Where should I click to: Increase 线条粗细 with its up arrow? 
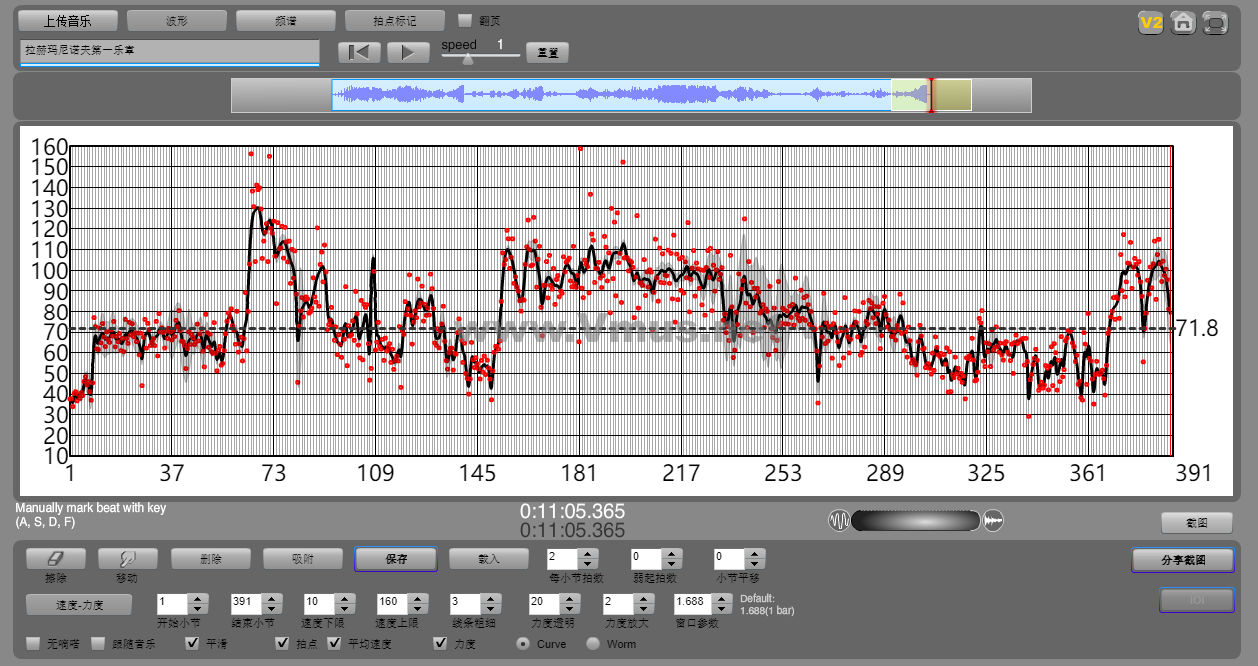492,599
